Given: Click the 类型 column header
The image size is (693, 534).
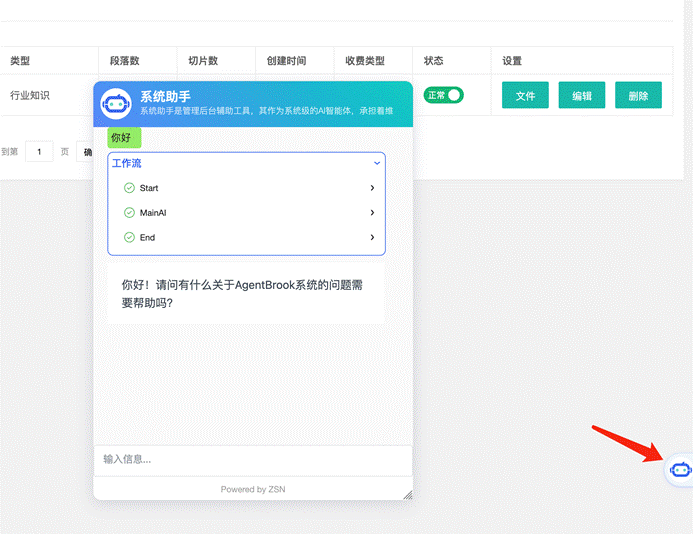Looking at the screenshot, I should point(20,61).
